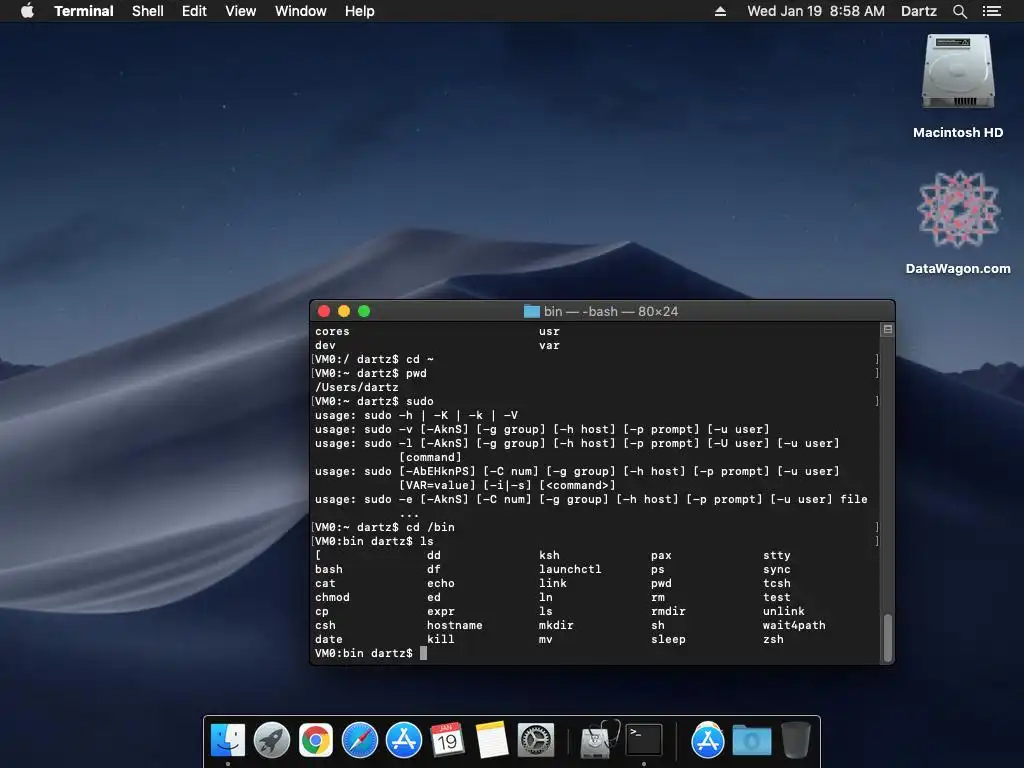Click 'zsh' in the ls listing
This screenshot has height=768, width=1024.
773,639
